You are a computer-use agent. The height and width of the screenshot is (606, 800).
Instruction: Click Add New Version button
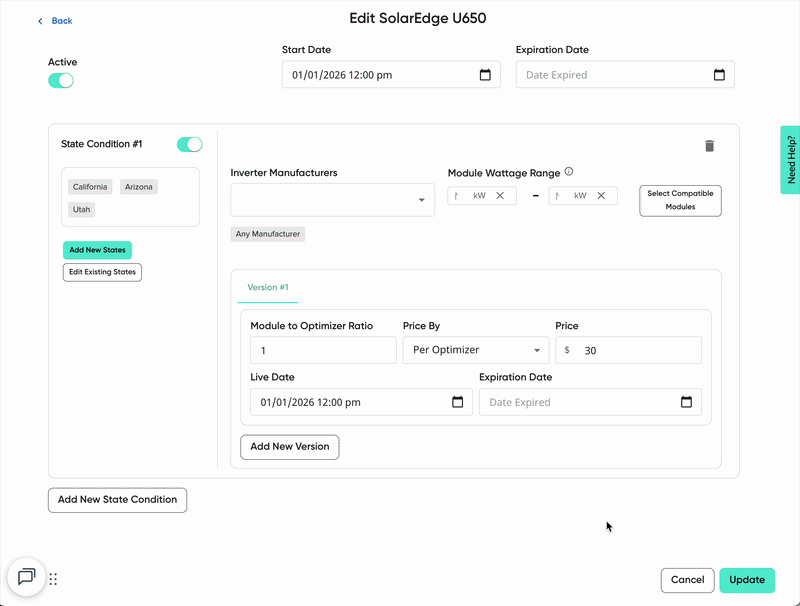click(x=290, y=447)
